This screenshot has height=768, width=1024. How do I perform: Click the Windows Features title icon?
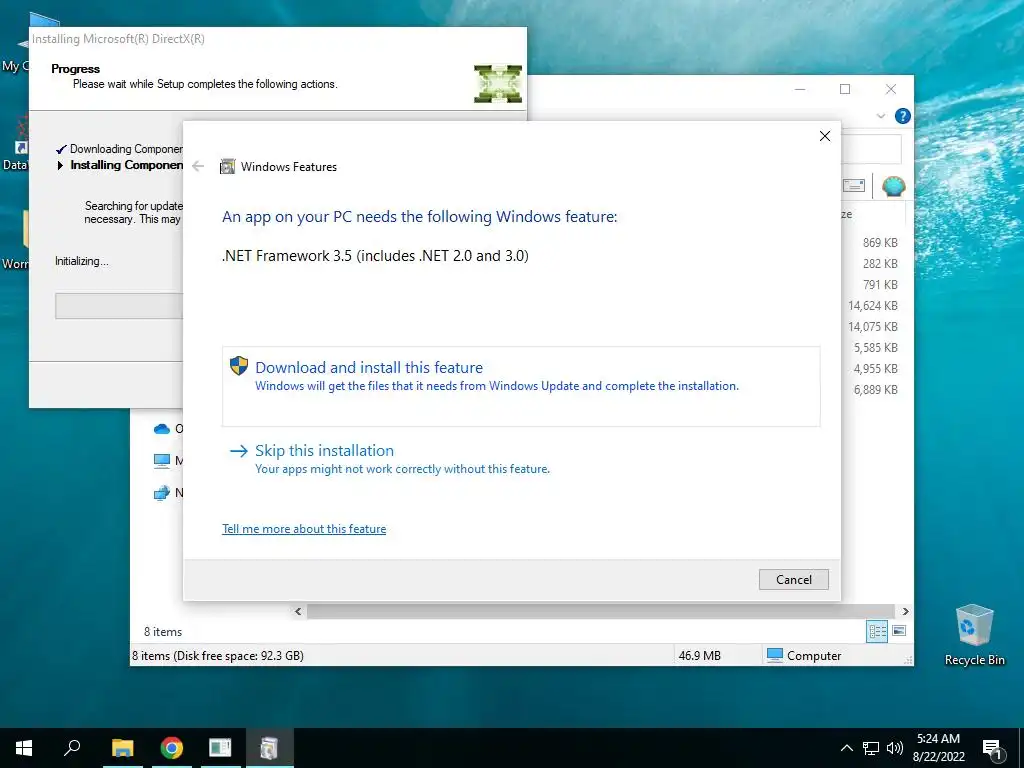point(227,167)
